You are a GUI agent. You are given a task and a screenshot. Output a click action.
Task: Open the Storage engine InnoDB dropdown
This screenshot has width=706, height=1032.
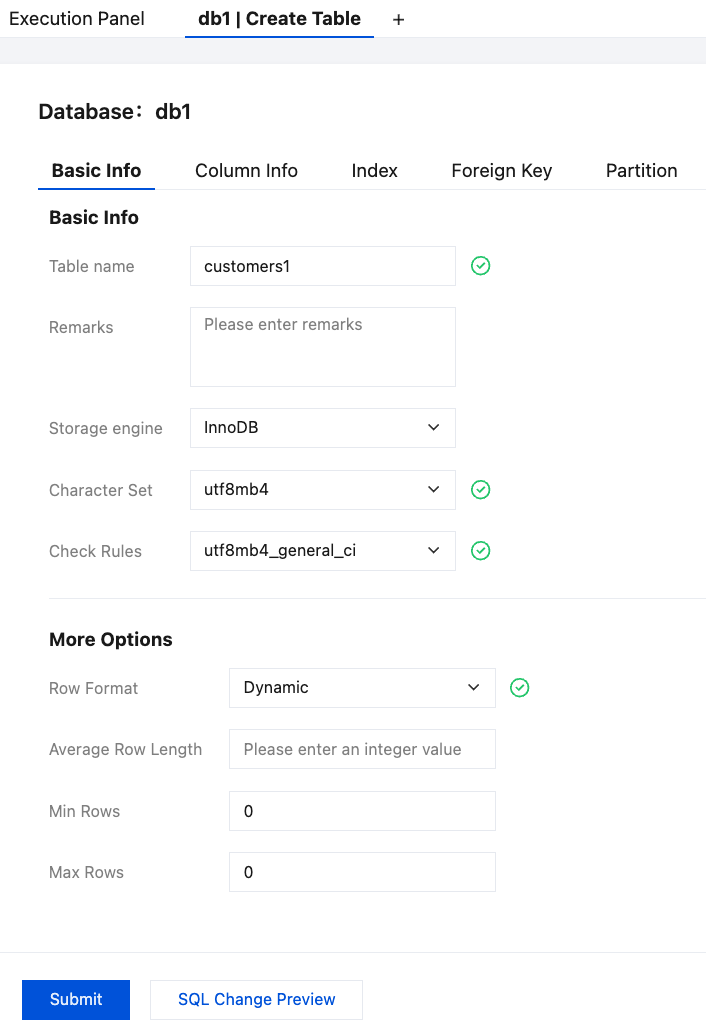[322, 428]
